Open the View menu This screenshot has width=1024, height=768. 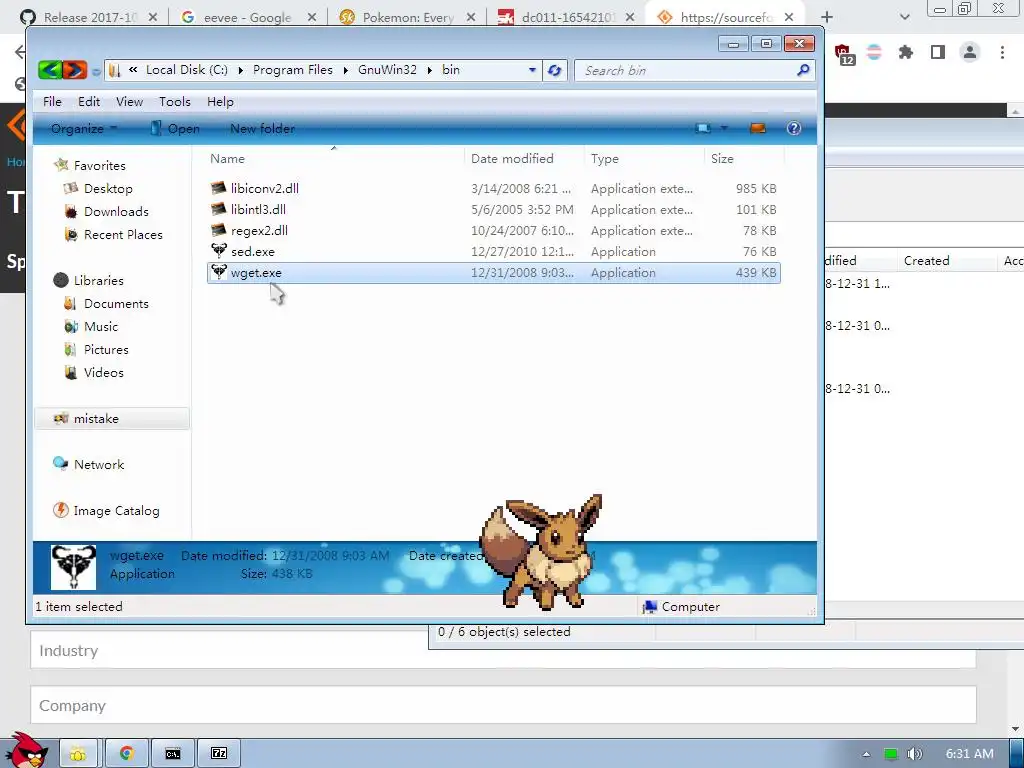pos(129,101)
